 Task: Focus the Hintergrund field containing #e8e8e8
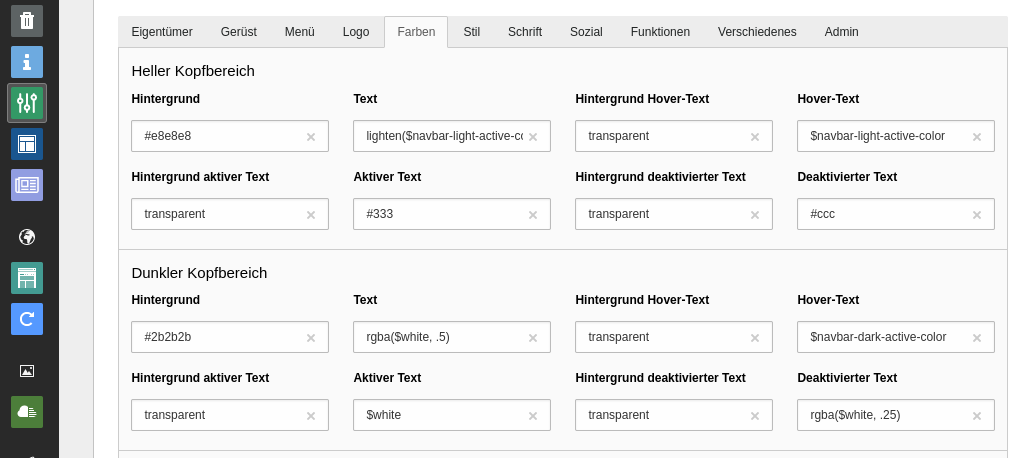point(230,136)
